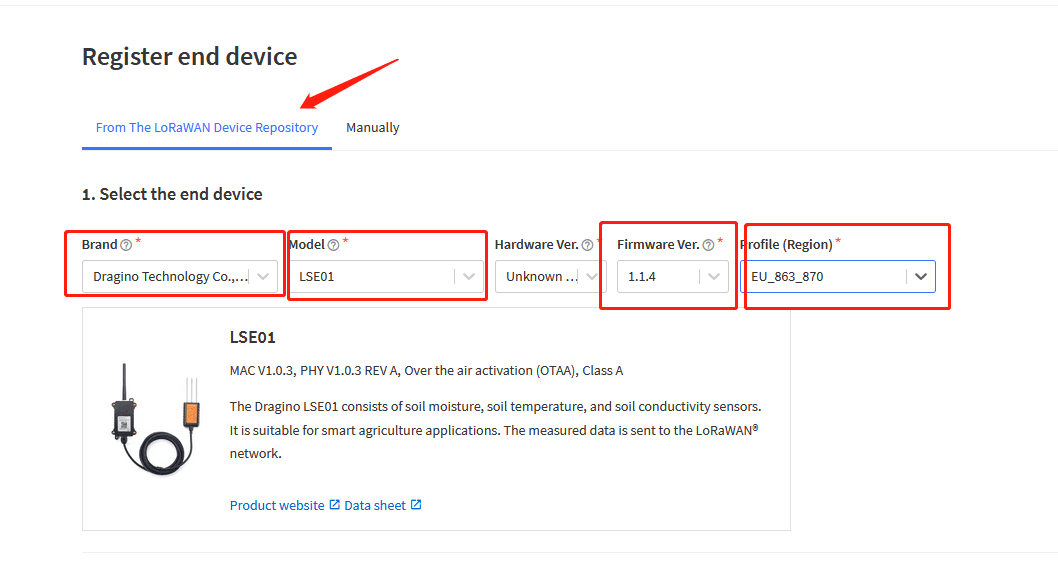Open the Product website link
The image size is (1058, 588).
(x=277, y=505)
